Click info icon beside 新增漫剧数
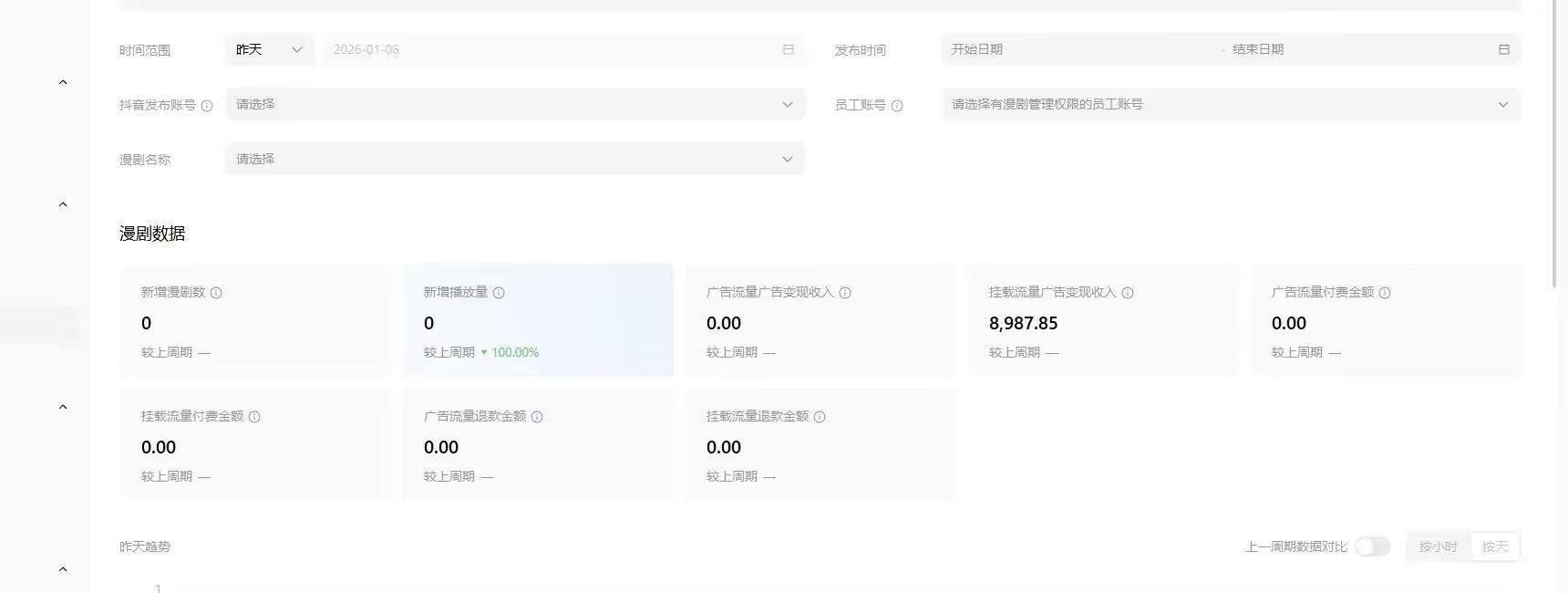 click(x=216, y=293)
